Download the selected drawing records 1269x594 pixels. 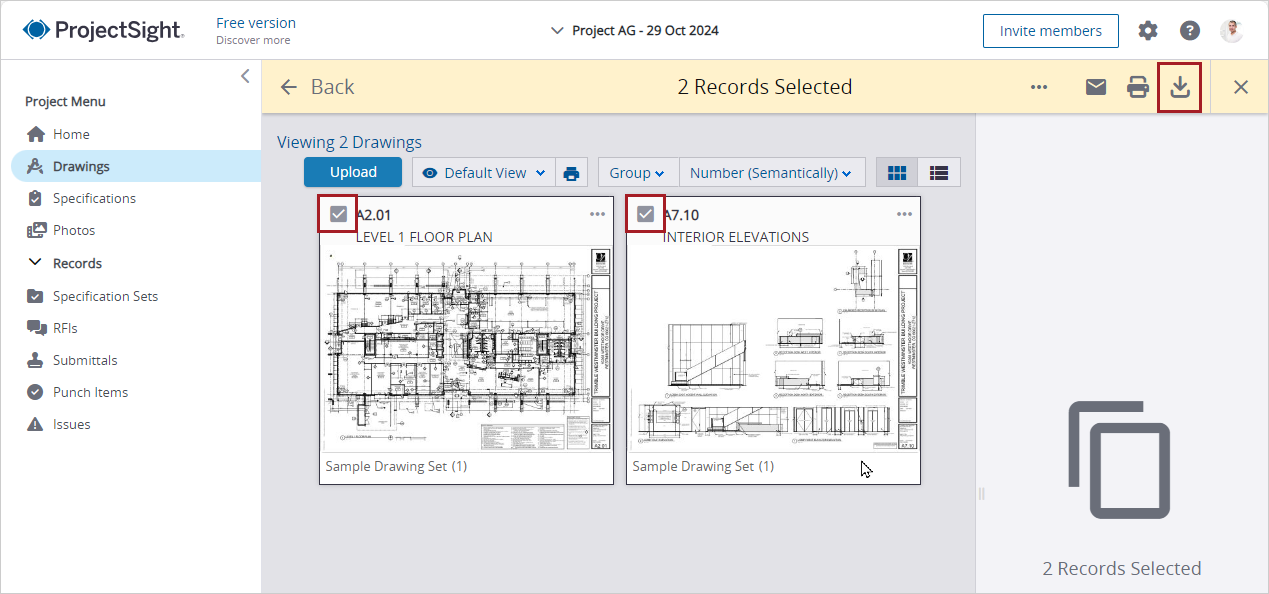point(1179,87)
